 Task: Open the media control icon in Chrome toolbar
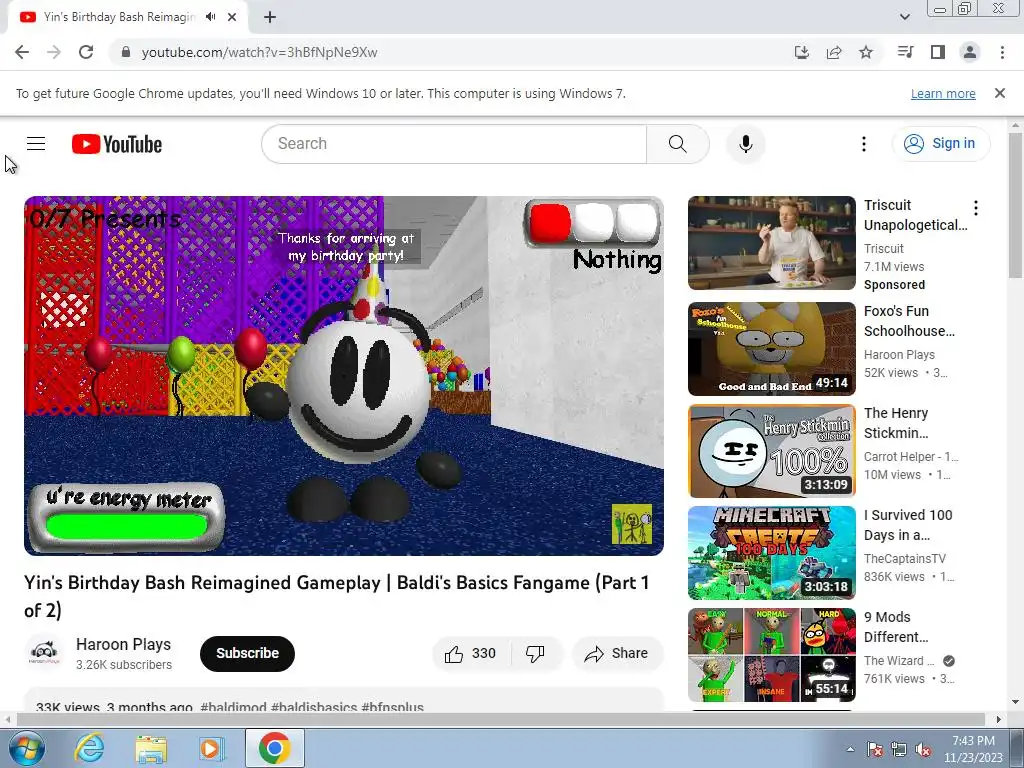[905, 52]
